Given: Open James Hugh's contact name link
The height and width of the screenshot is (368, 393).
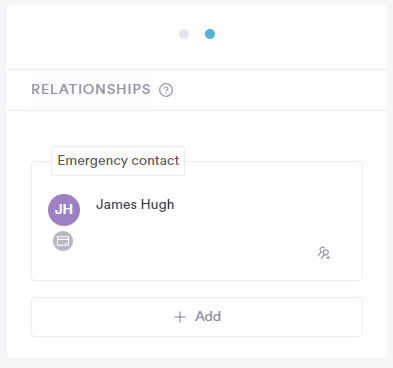Looking at the screenshot, I should [x=135, y=204].
